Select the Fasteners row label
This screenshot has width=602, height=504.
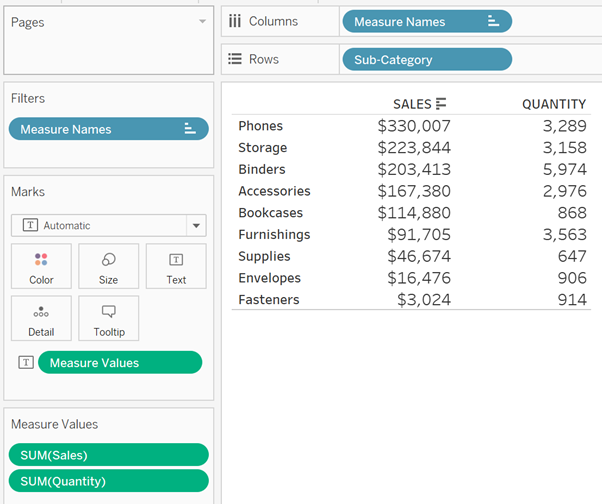pyautogui.click(x=268, y=300)
